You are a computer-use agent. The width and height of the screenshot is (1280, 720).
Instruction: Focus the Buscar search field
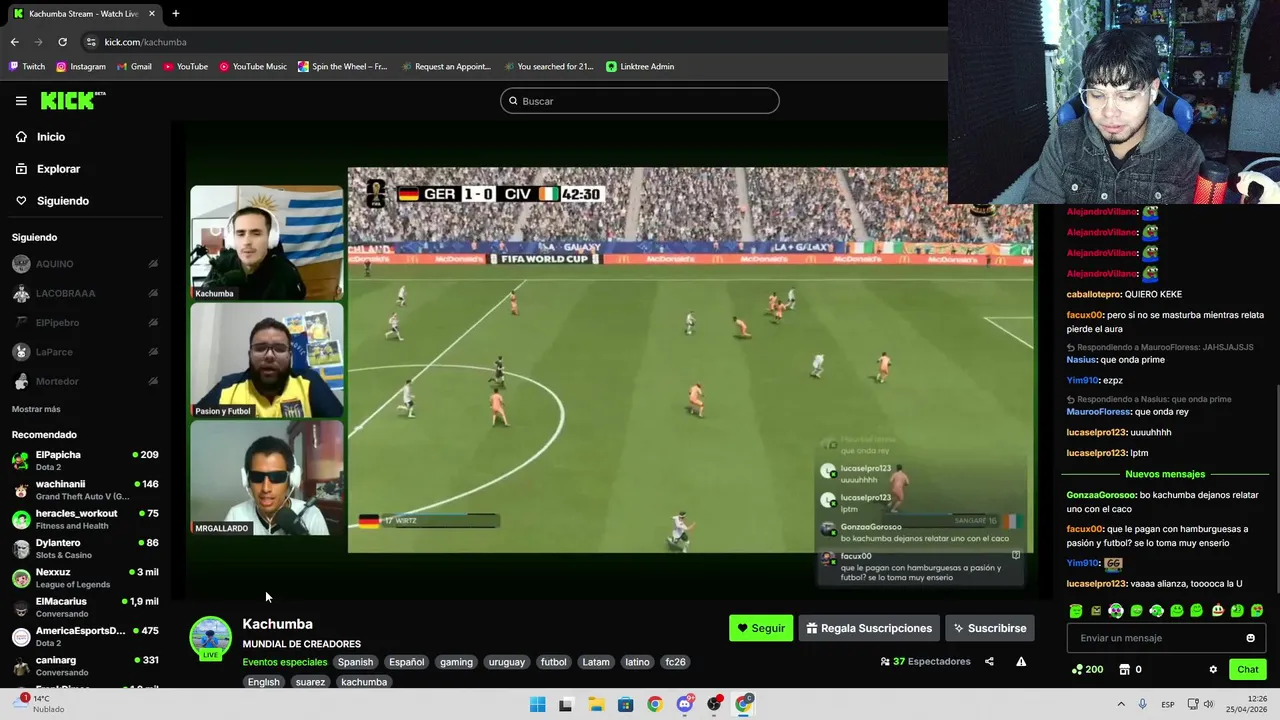point(640,101)
